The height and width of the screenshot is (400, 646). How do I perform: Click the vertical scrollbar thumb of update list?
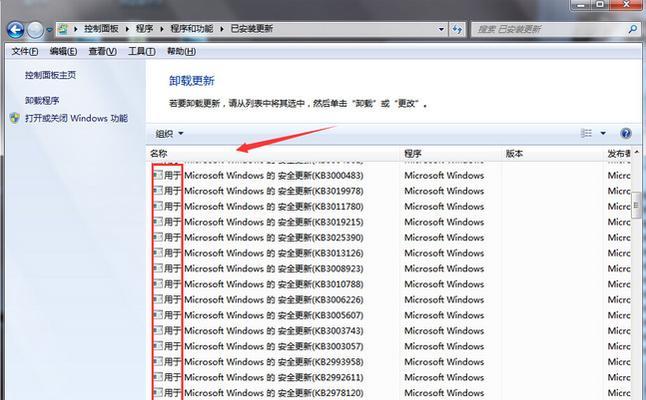coord(637,205)
